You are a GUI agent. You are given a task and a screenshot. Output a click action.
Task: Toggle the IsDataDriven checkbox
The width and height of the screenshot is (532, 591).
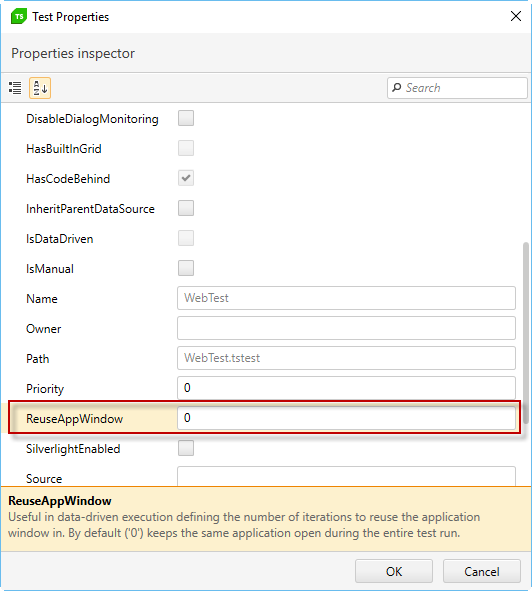click(186, 238)
